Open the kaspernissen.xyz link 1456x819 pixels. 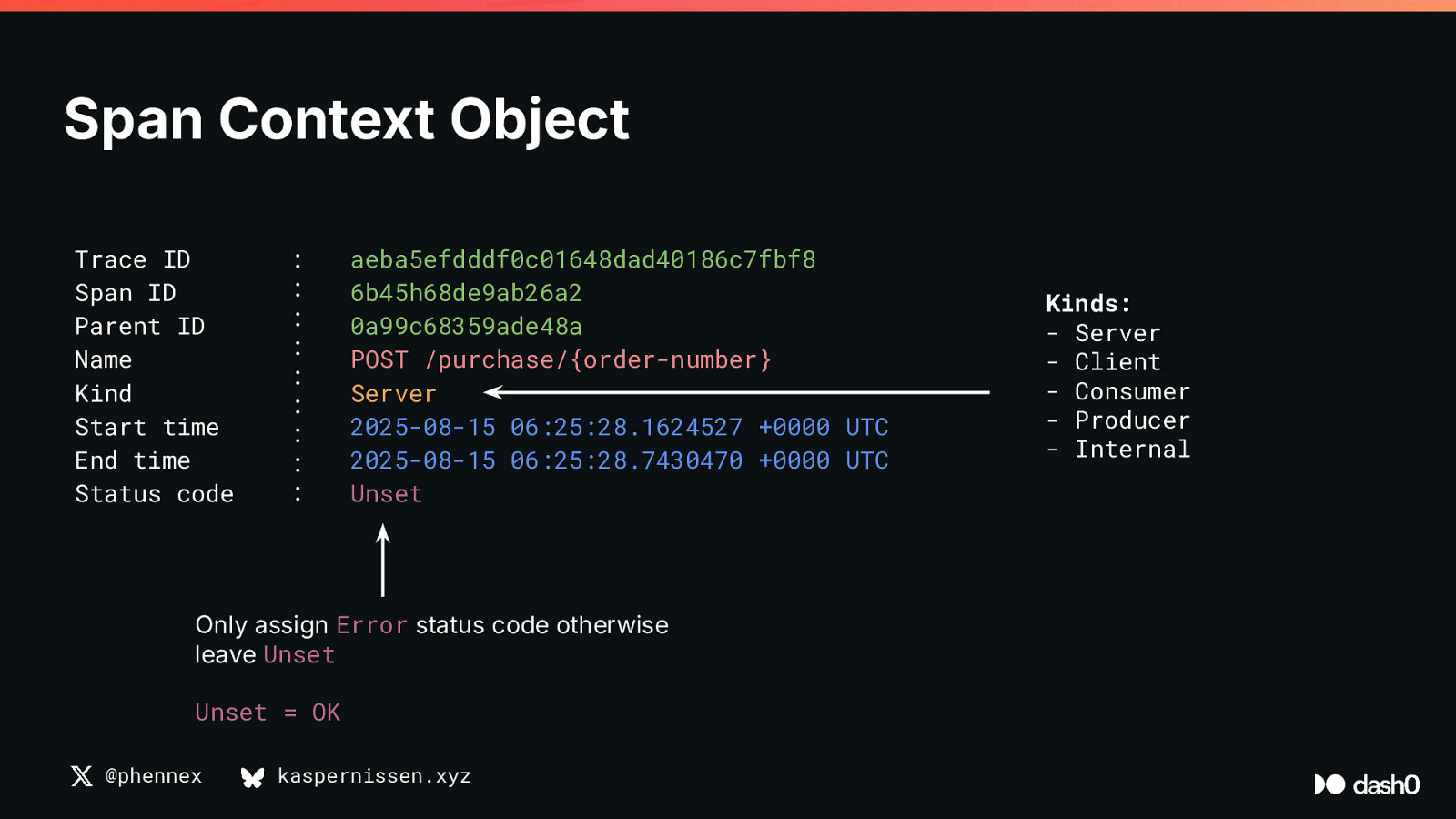[x=374, y=776]
